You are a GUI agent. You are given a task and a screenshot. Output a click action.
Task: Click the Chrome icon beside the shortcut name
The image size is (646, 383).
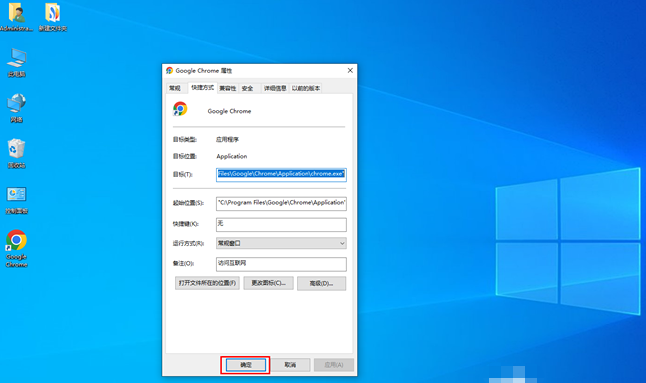click(180, 109)
